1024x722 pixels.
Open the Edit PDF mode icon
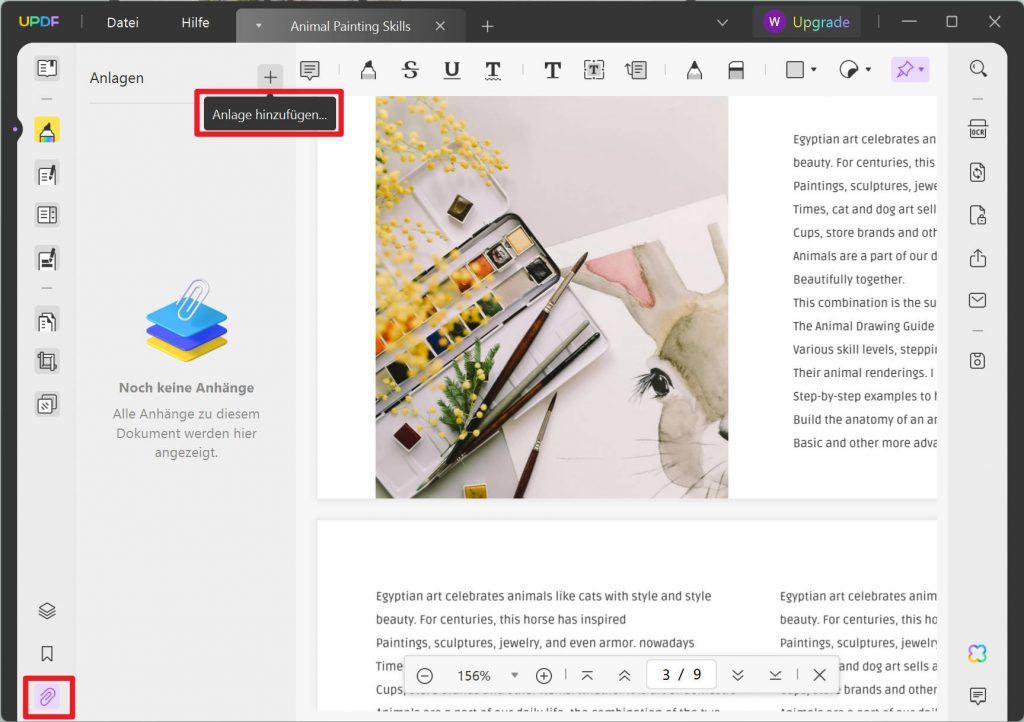[x=47, y=174]
